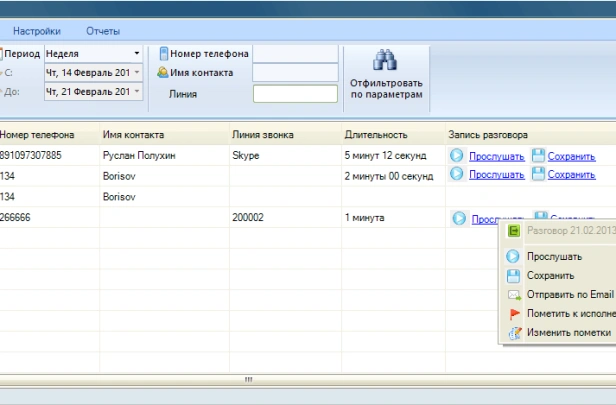This screenshot has height=405, width=616.
Task: Click save disk icon in 2 минуты 00 секунд row
Action: pyautogui.click(x=539, y=174)
